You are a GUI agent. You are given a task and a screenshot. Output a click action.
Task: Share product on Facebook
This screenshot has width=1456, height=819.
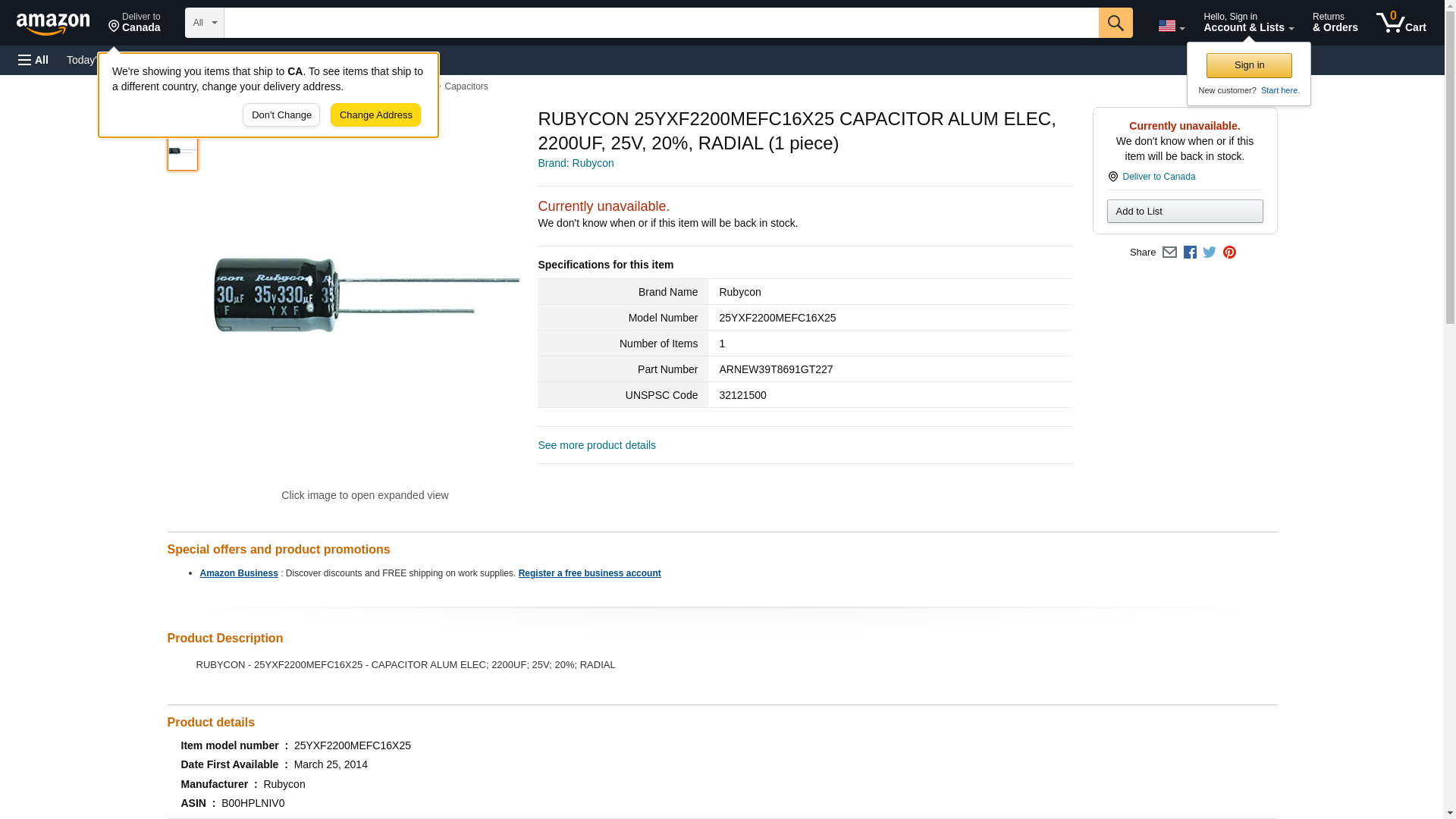[x=1190, y=253]
